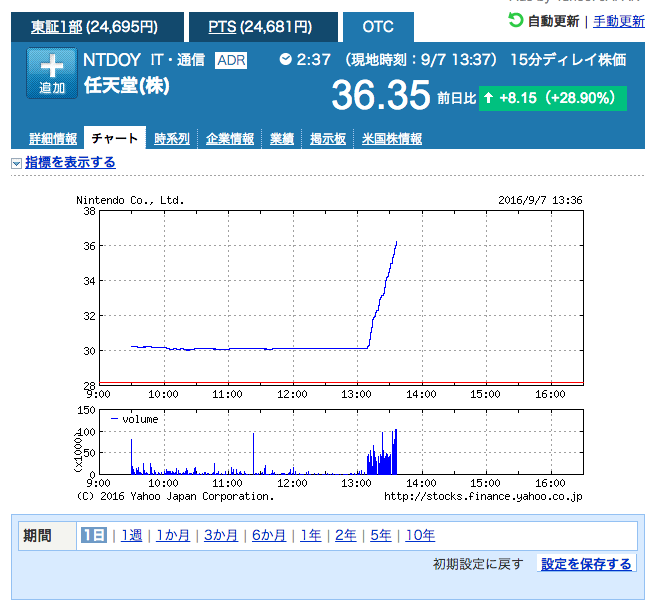This screenshot has width=650, height=604.
Task: Click the Nintendo price line chart
Action: (x=341, y=298)
